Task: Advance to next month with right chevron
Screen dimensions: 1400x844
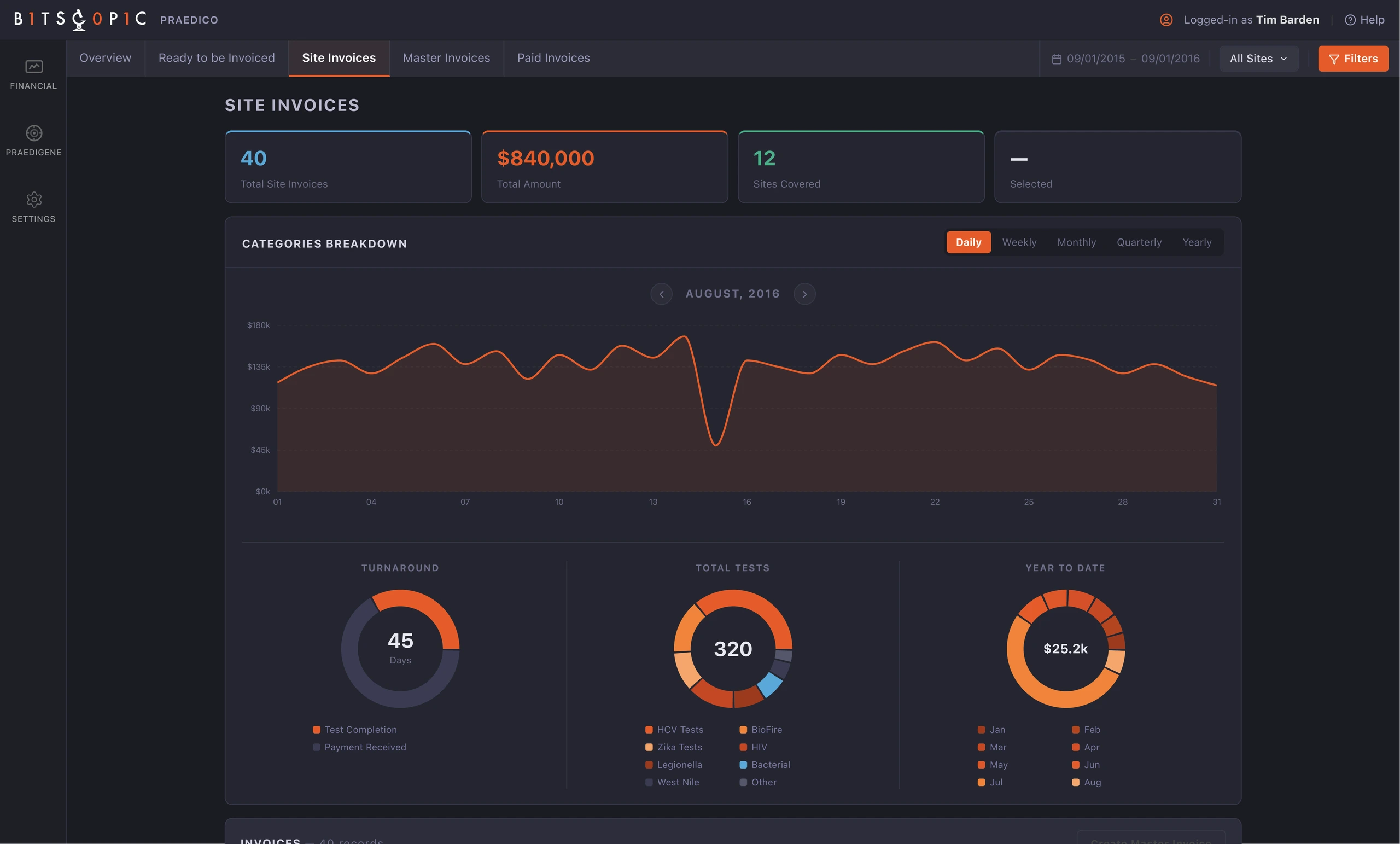Action: click(804, 294)
